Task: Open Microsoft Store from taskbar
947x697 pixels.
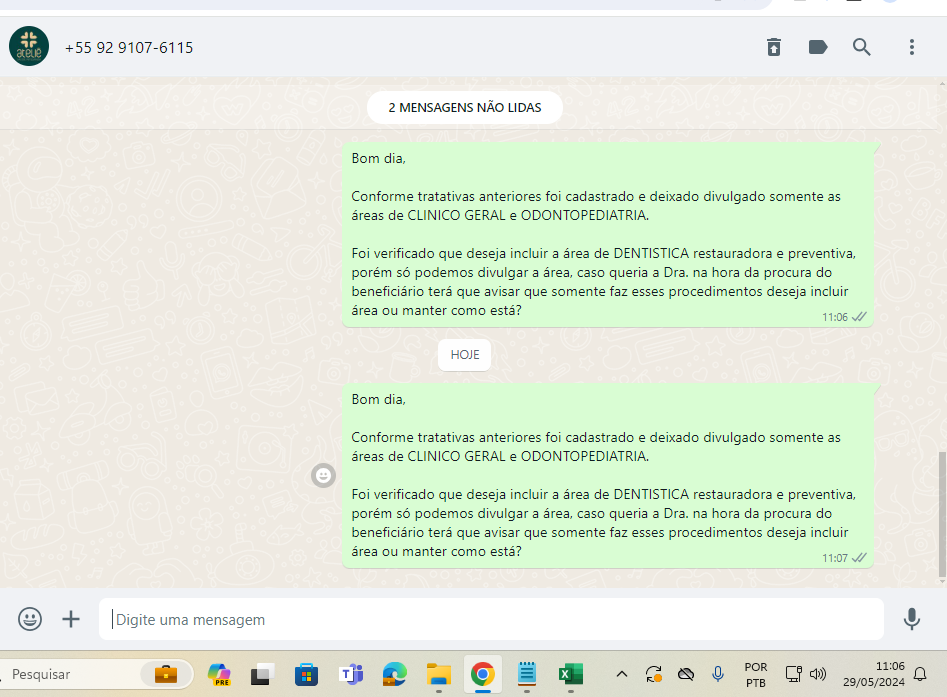Action: coord(306,674)
